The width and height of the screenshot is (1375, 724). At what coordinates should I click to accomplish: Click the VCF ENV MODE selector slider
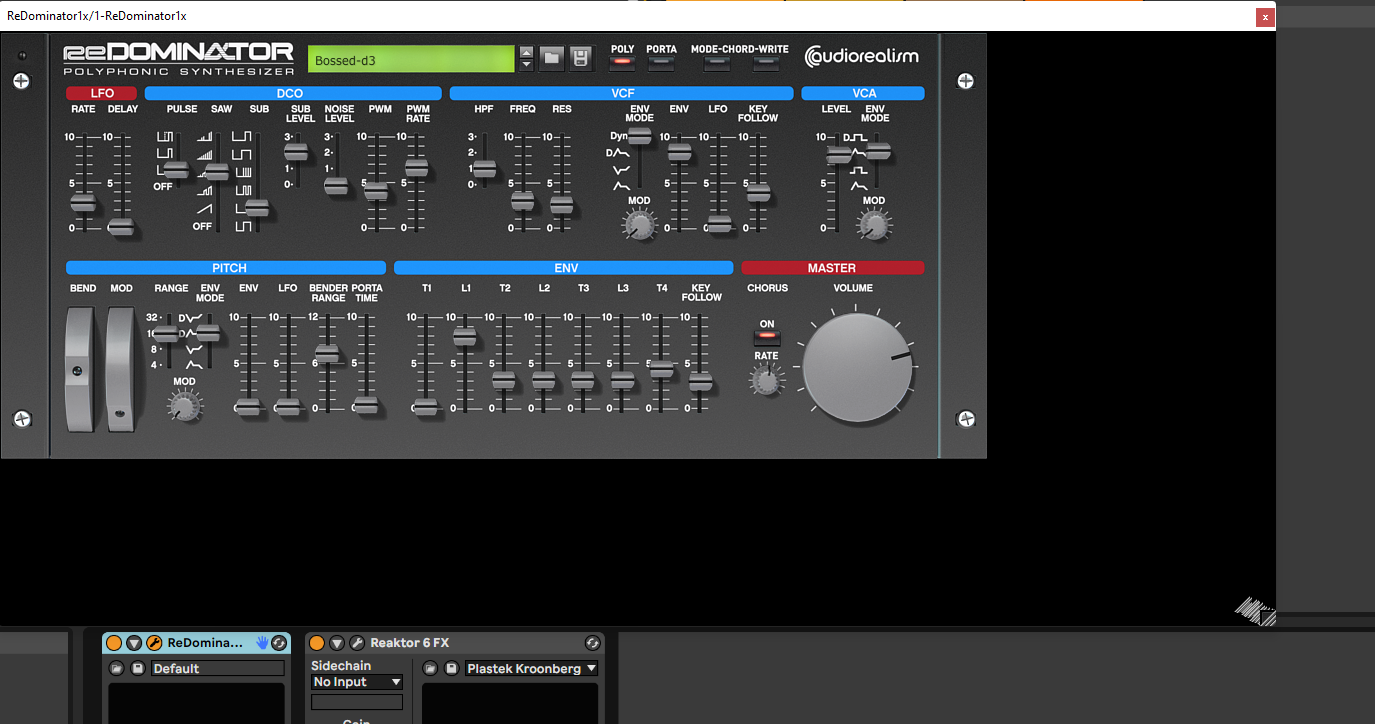(x=639, y=136)
